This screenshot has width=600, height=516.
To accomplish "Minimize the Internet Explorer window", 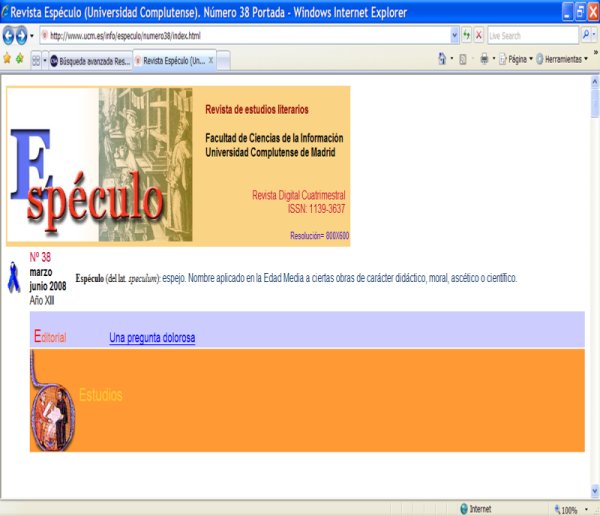I will click(x=568, y=12).
